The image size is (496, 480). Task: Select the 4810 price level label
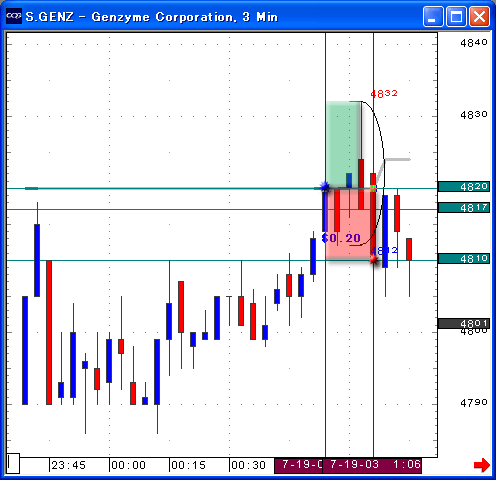pyautogui.click(x=464, y=258)
